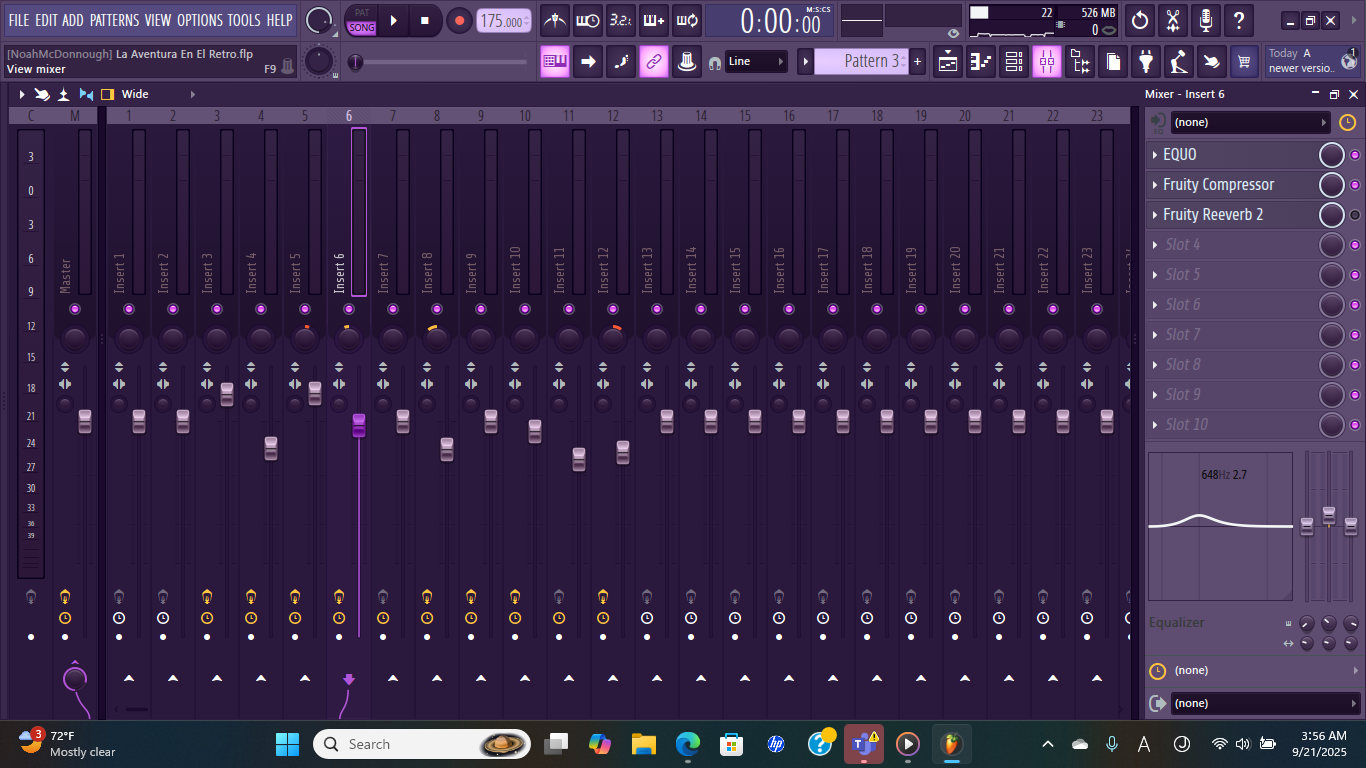Click the clock icon beside input selector

[1347, 122]
